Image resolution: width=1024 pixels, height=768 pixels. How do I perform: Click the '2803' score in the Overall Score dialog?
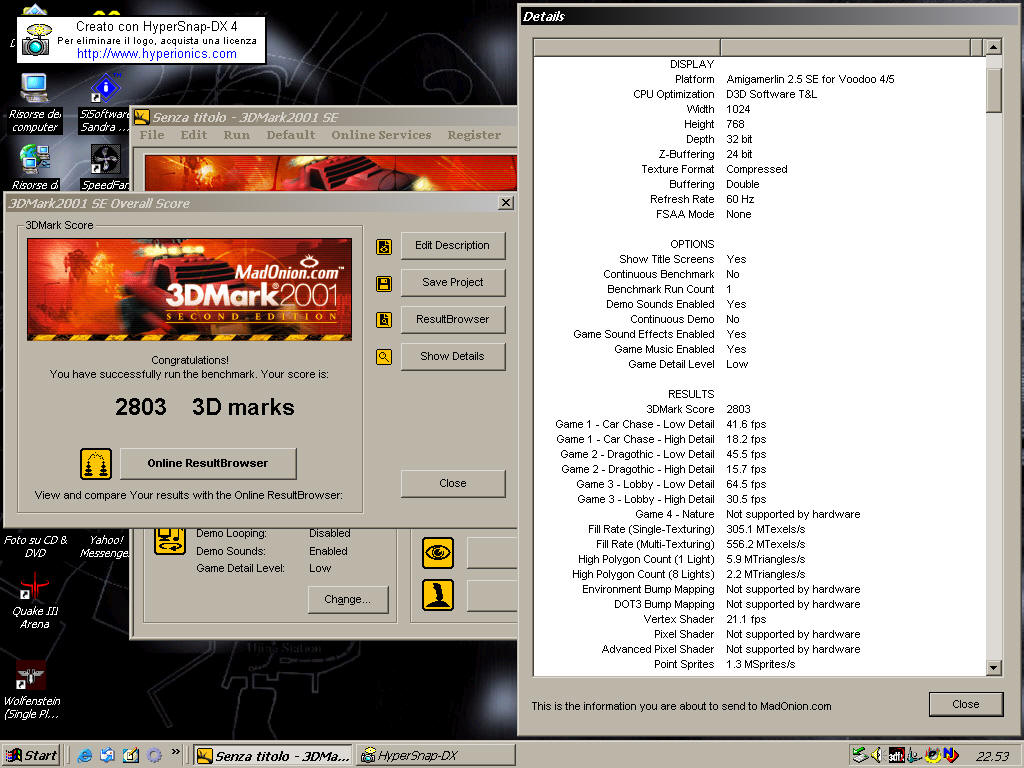coord(140,407)
